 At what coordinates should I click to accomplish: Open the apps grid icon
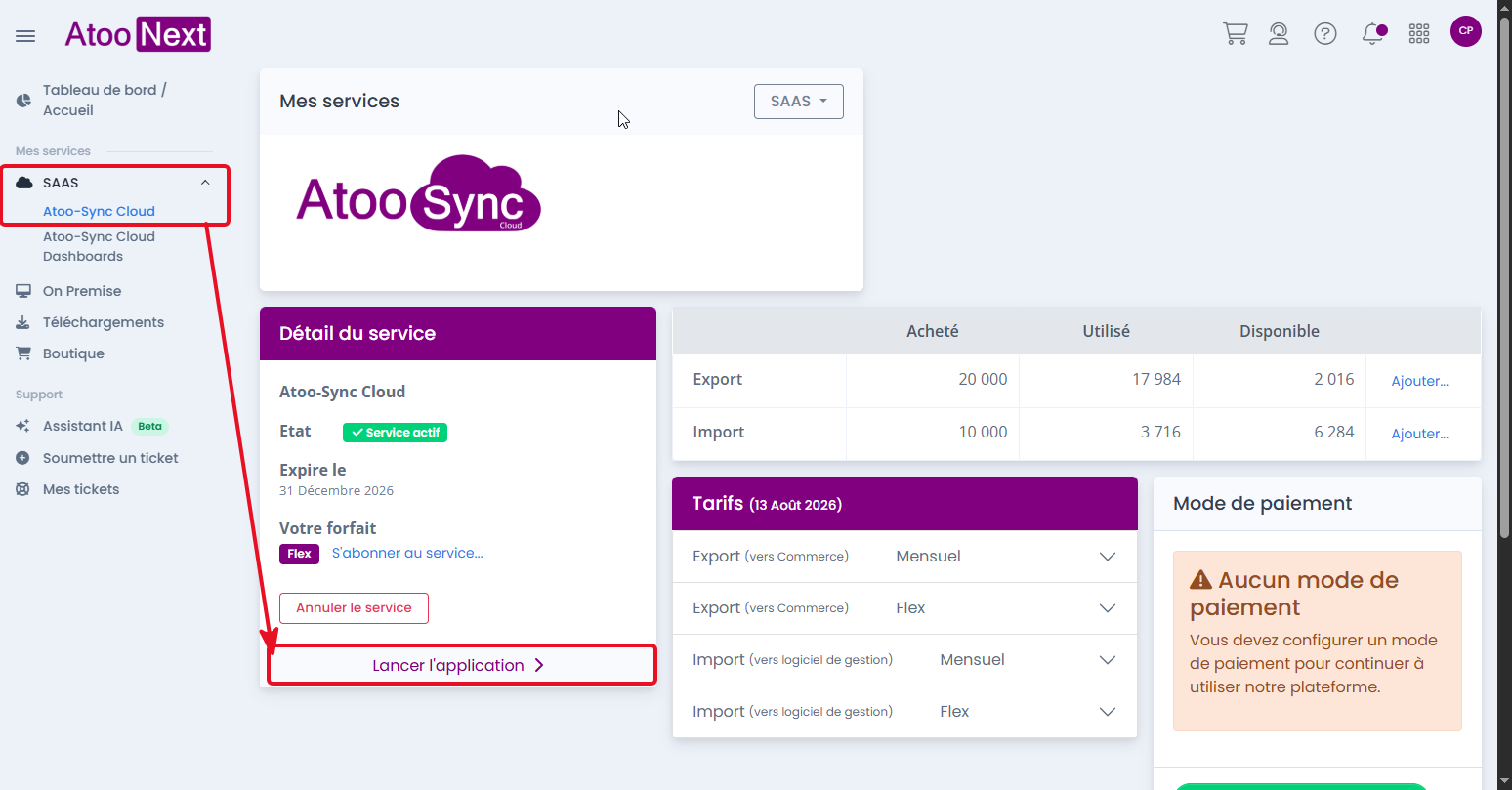(x=1419, y=34)
